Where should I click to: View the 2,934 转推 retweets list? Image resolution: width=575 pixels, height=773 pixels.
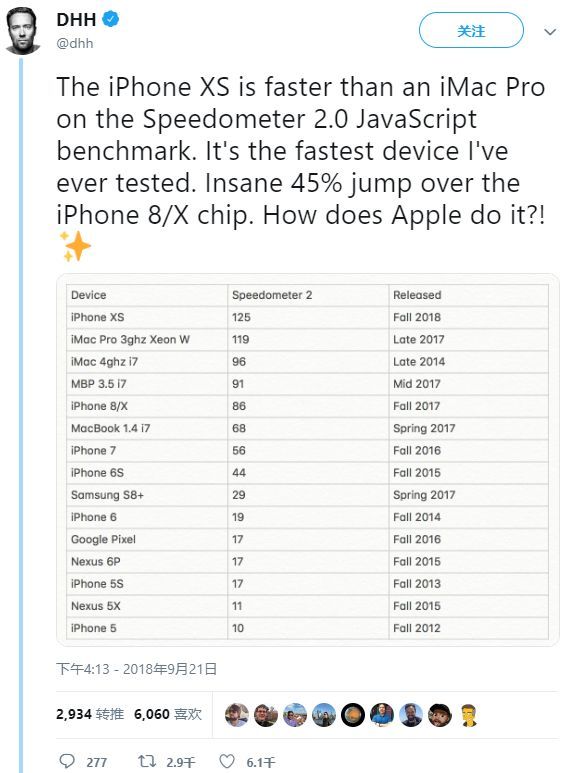(x=90, y=714)
